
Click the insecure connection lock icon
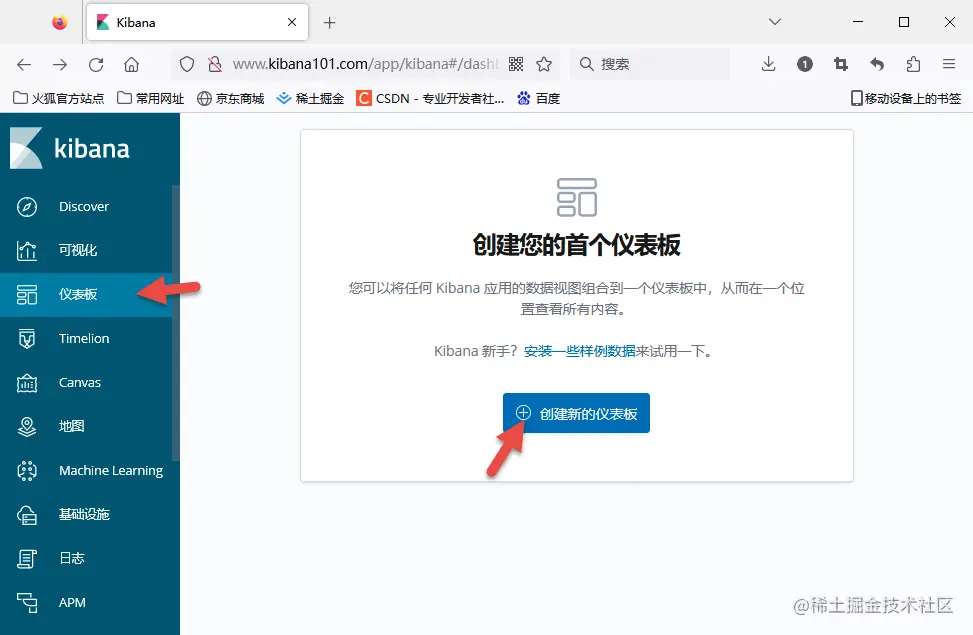215,64
